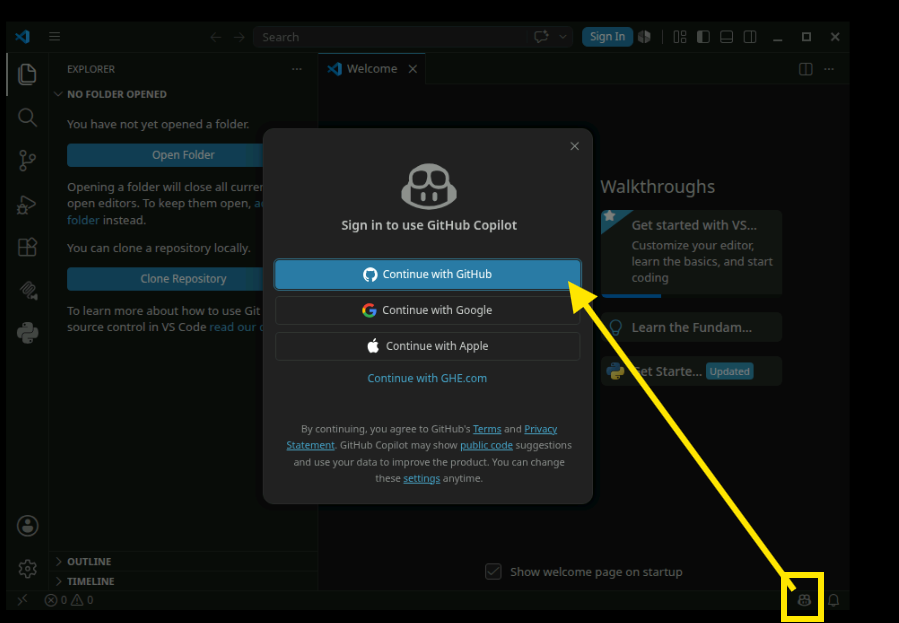The width and height of the screenshot is (899, 623).
Task: Open the Python sidebar icon
Action: (27, 332)
